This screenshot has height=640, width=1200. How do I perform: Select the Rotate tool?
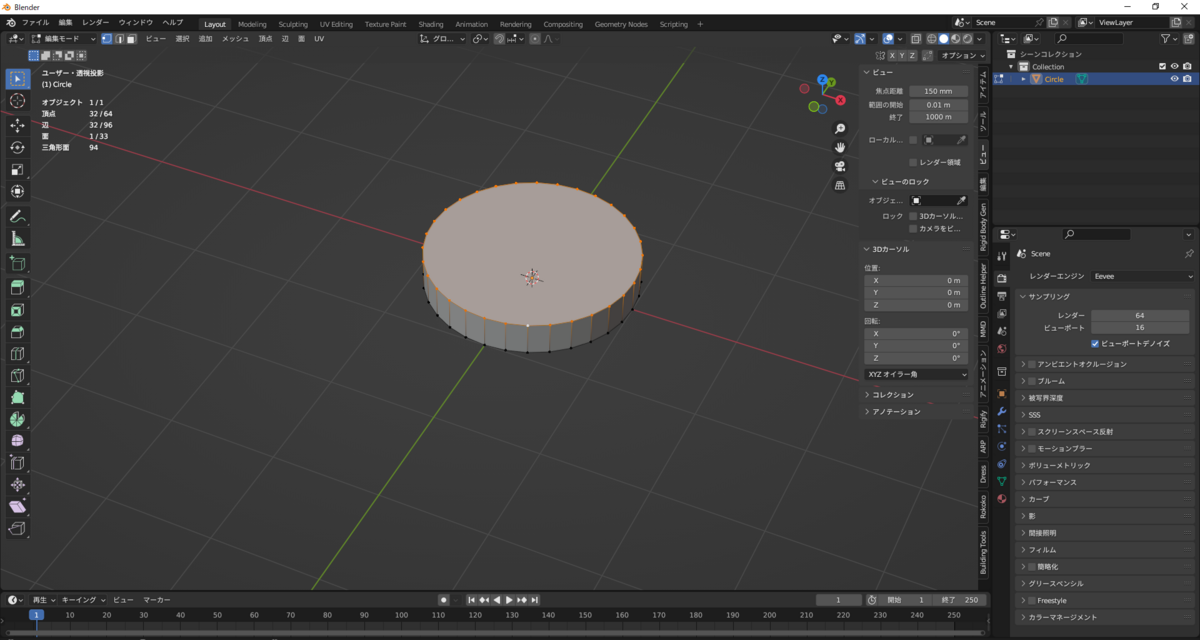(x=17, y=148)
